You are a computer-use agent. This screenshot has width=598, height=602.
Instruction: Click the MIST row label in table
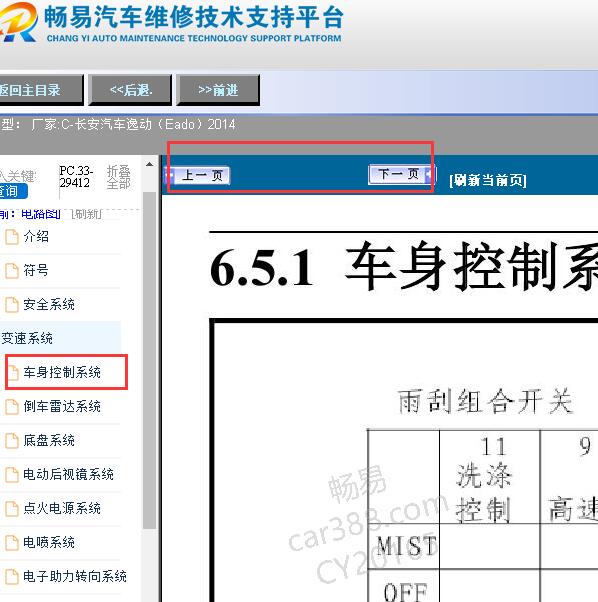tap(406, 546)
